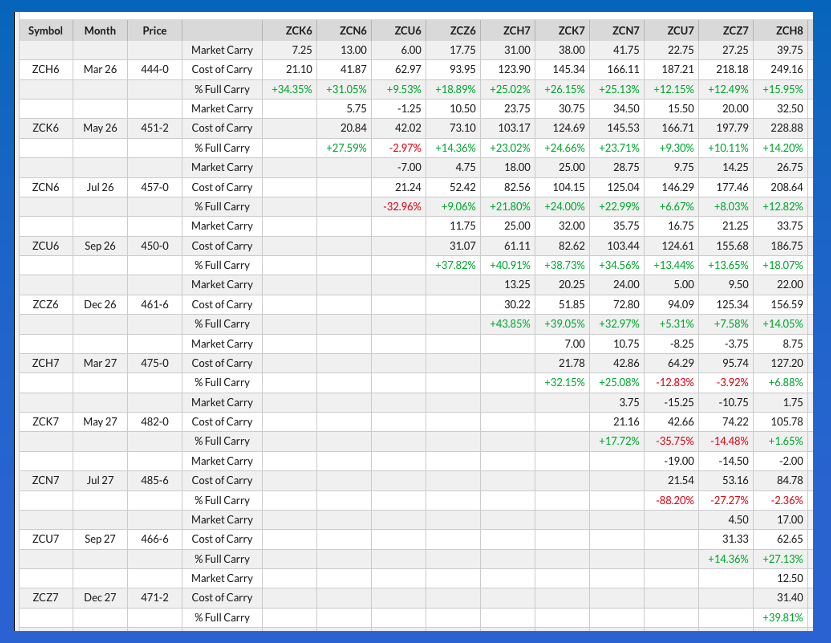This screenshot has height=643, width=831.
Task: Click the Sep 26 month cell
Action: coord(100,246)
